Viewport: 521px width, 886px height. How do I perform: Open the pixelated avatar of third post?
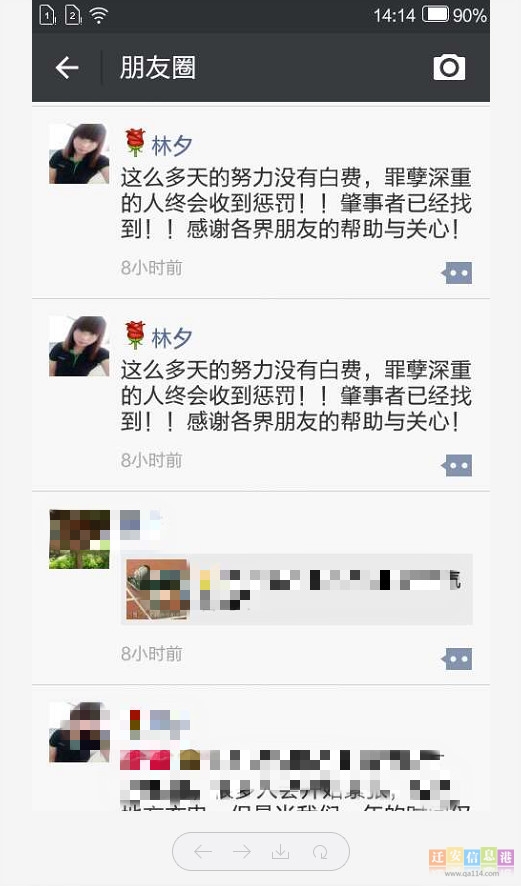click(79, 539)
